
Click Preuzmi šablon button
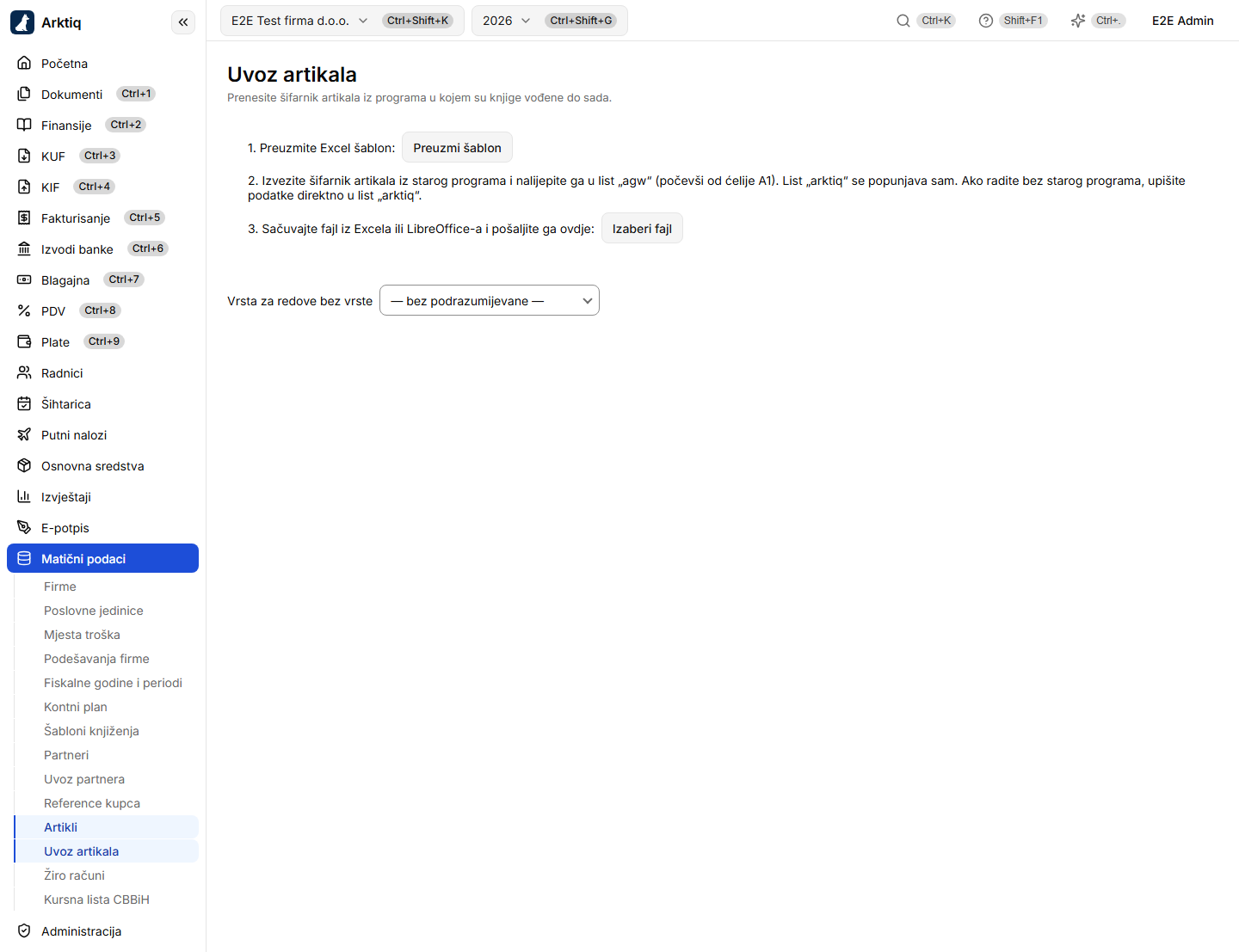point(457,148)
